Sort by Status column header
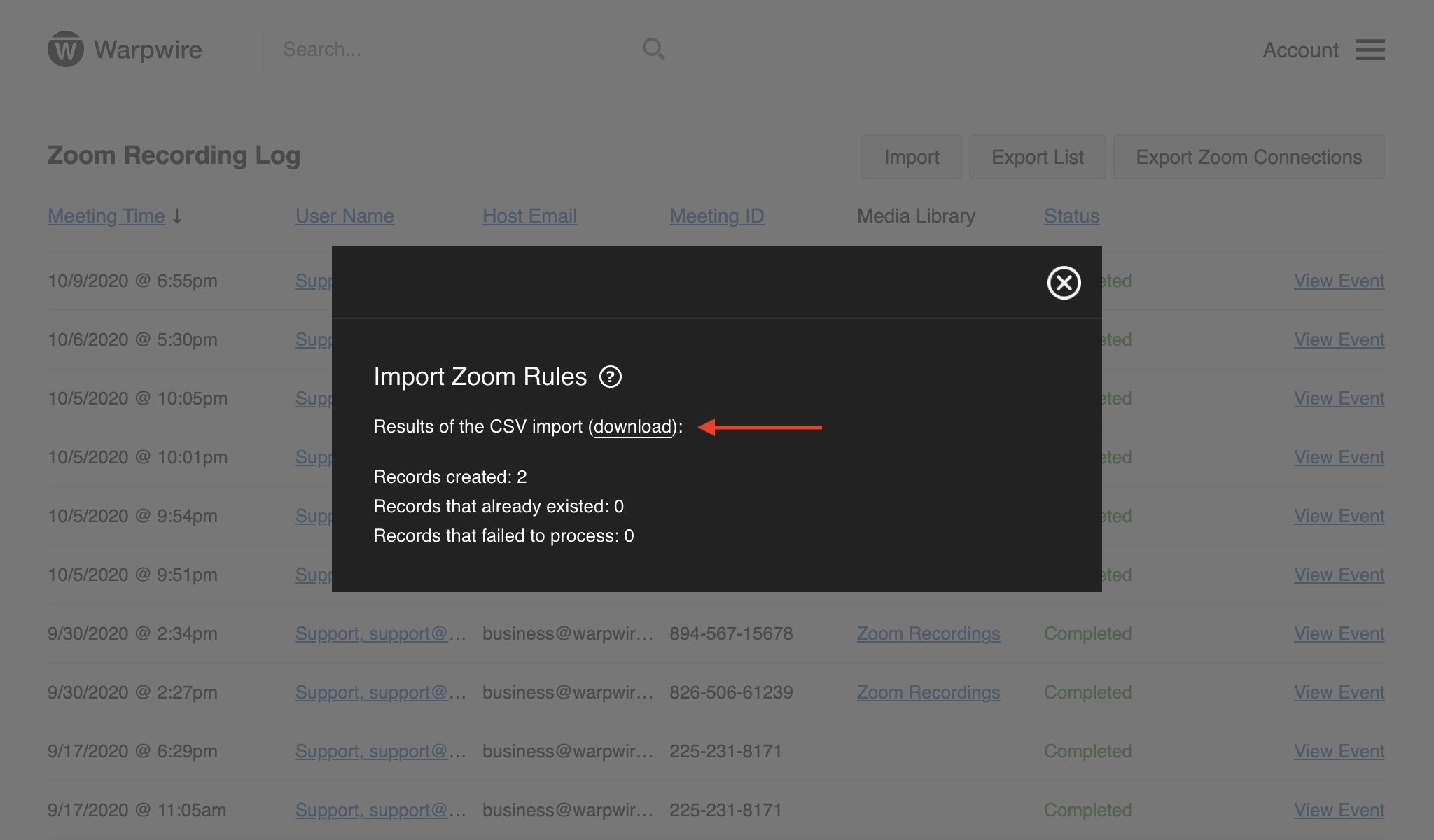The width and height of the screenshot is (1434, 840). (x=1071, y=216)
